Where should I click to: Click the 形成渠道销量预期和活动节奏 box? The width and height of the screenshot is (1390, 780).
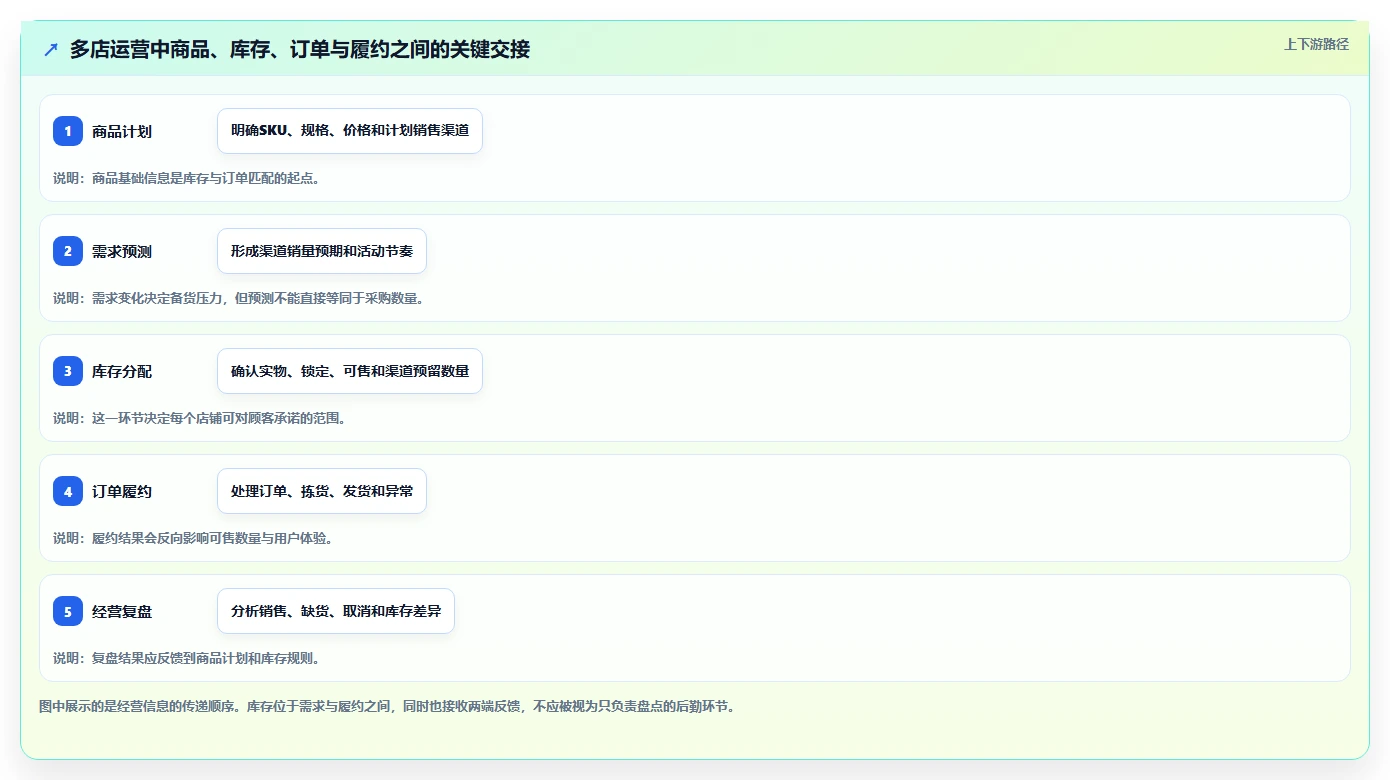click(x=322, y=251)
